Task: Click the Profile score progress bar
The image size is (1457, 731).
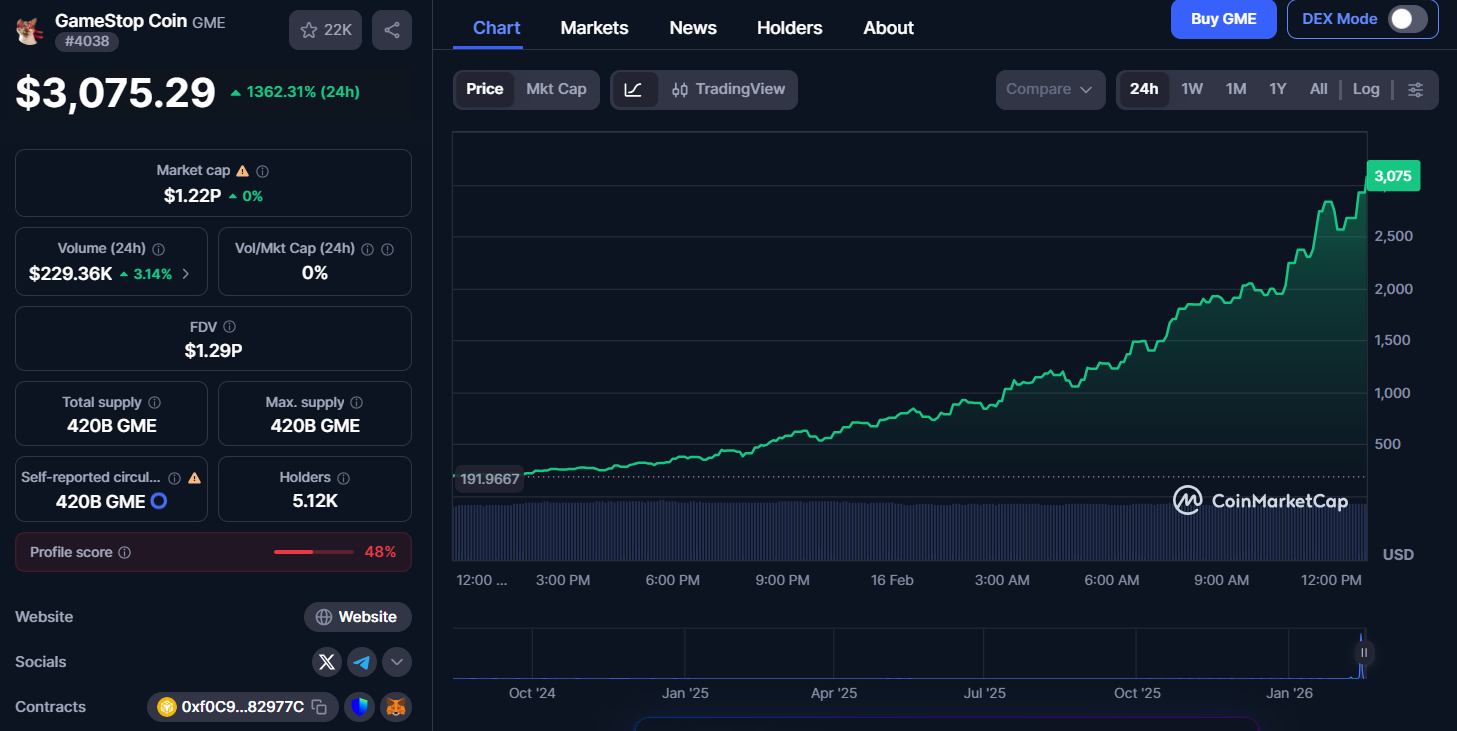Action: pyautogui.click(x=314, y=552)
